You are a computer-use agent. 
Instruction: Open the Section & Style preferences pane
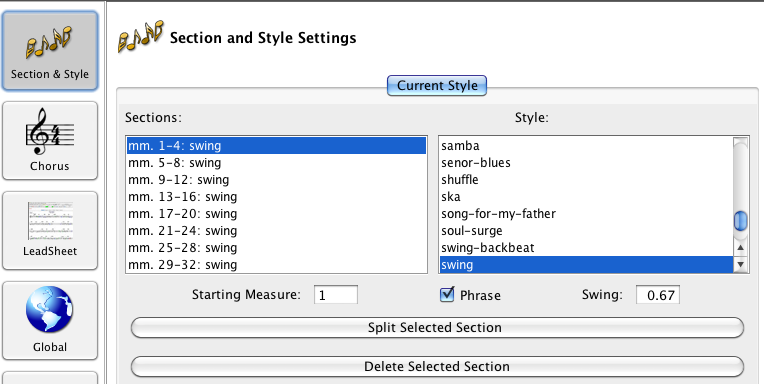pyautogui.click(x=50, y=51)
